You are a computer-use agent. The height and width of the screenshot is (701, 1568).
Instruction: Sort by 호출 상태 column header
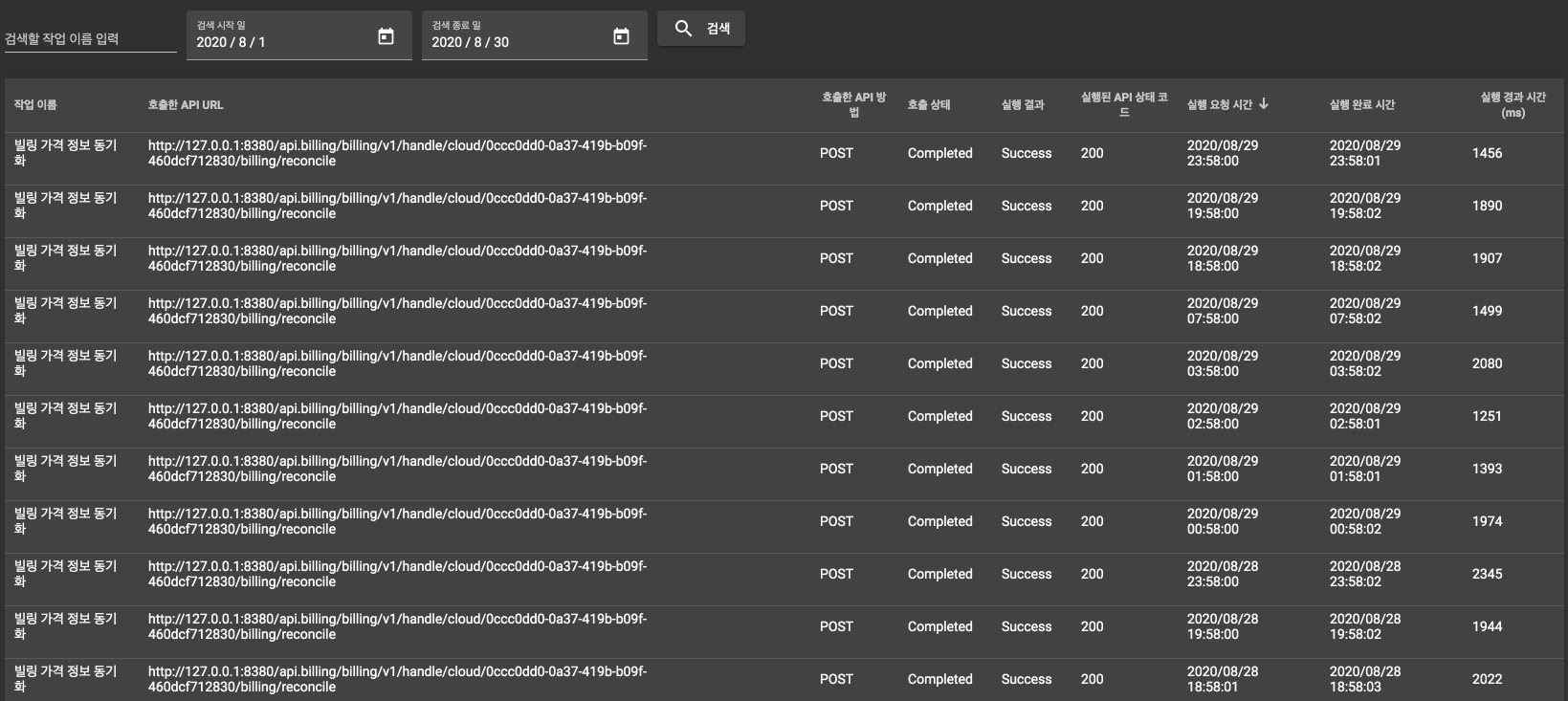[928, 105]
